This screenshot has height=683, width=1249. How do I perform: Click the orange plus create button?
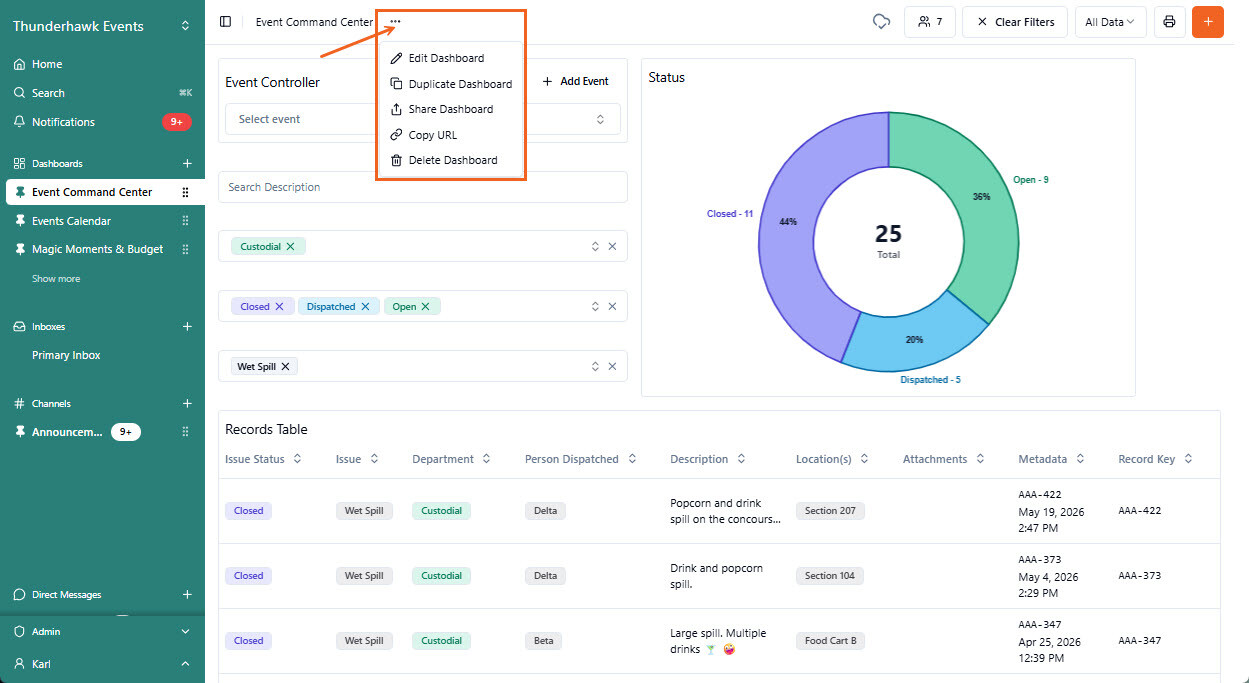(x=1208, y=21)
